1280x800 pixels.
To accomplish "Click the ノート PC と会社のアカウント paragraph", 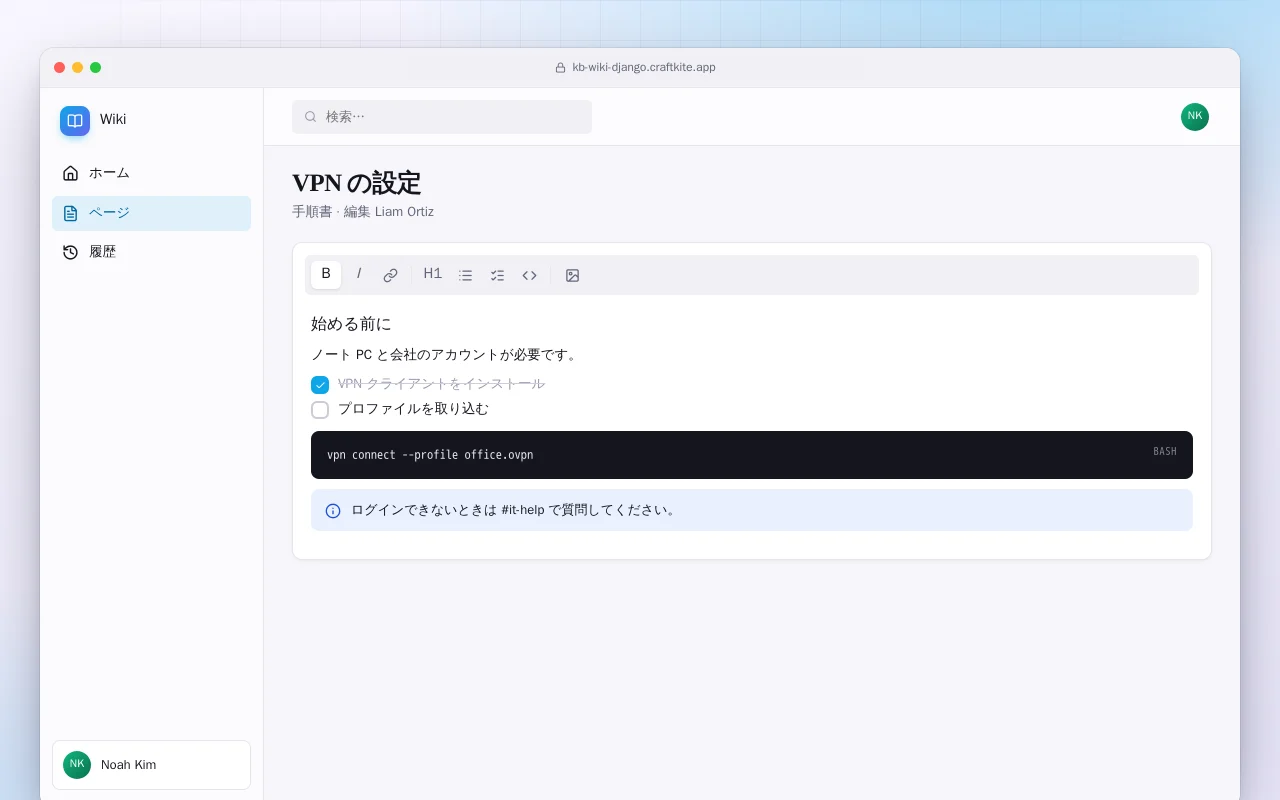I will [445, 355].
